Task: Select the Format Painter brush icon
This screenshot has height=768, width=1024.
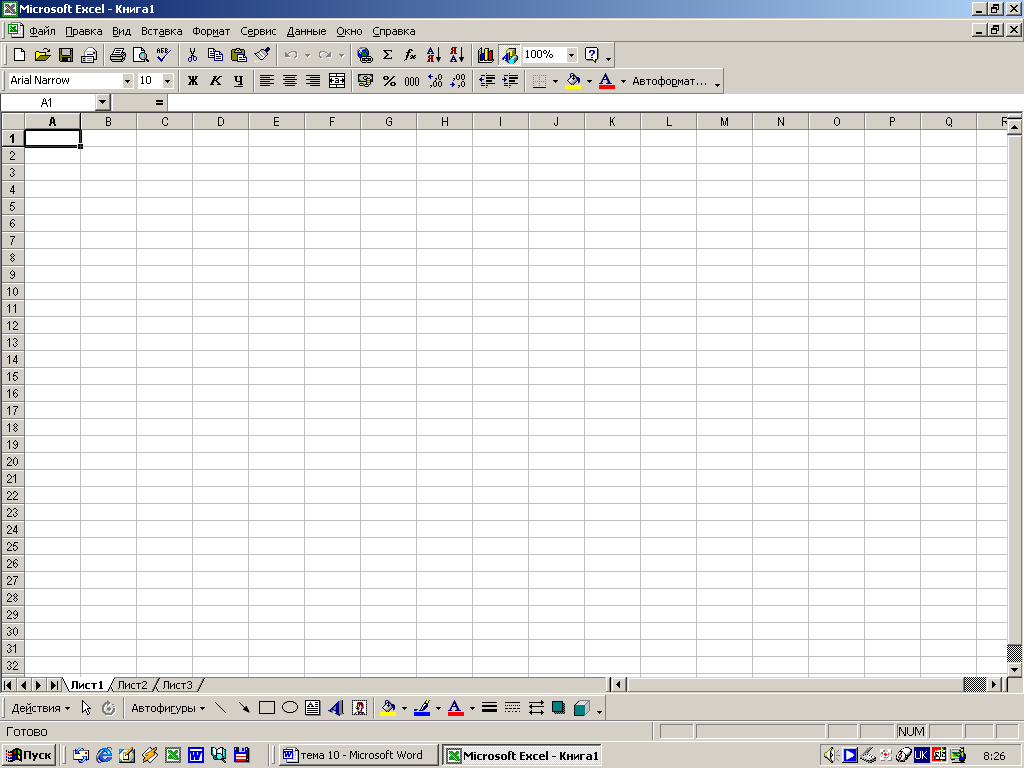Action: pyautogui.click(x=262, y=55)
